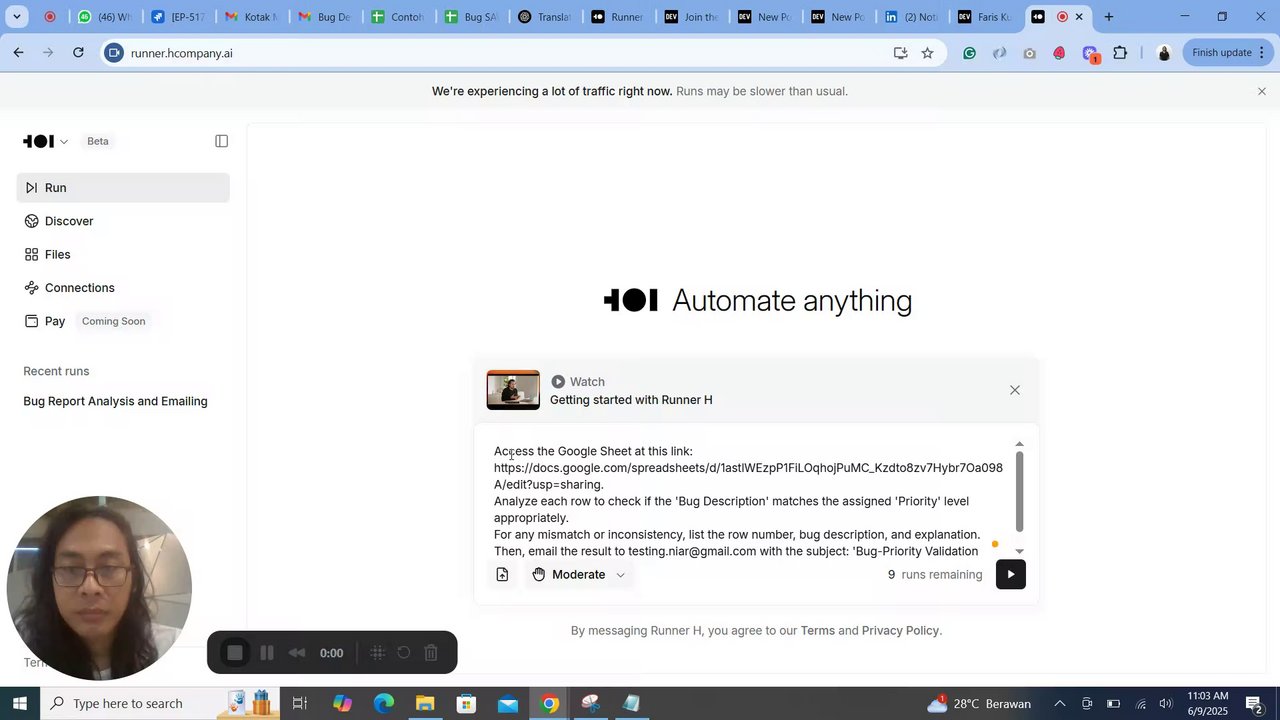
Task: Open the Chrome extensions puzzle menu
Action: (x=1120, y=53)
